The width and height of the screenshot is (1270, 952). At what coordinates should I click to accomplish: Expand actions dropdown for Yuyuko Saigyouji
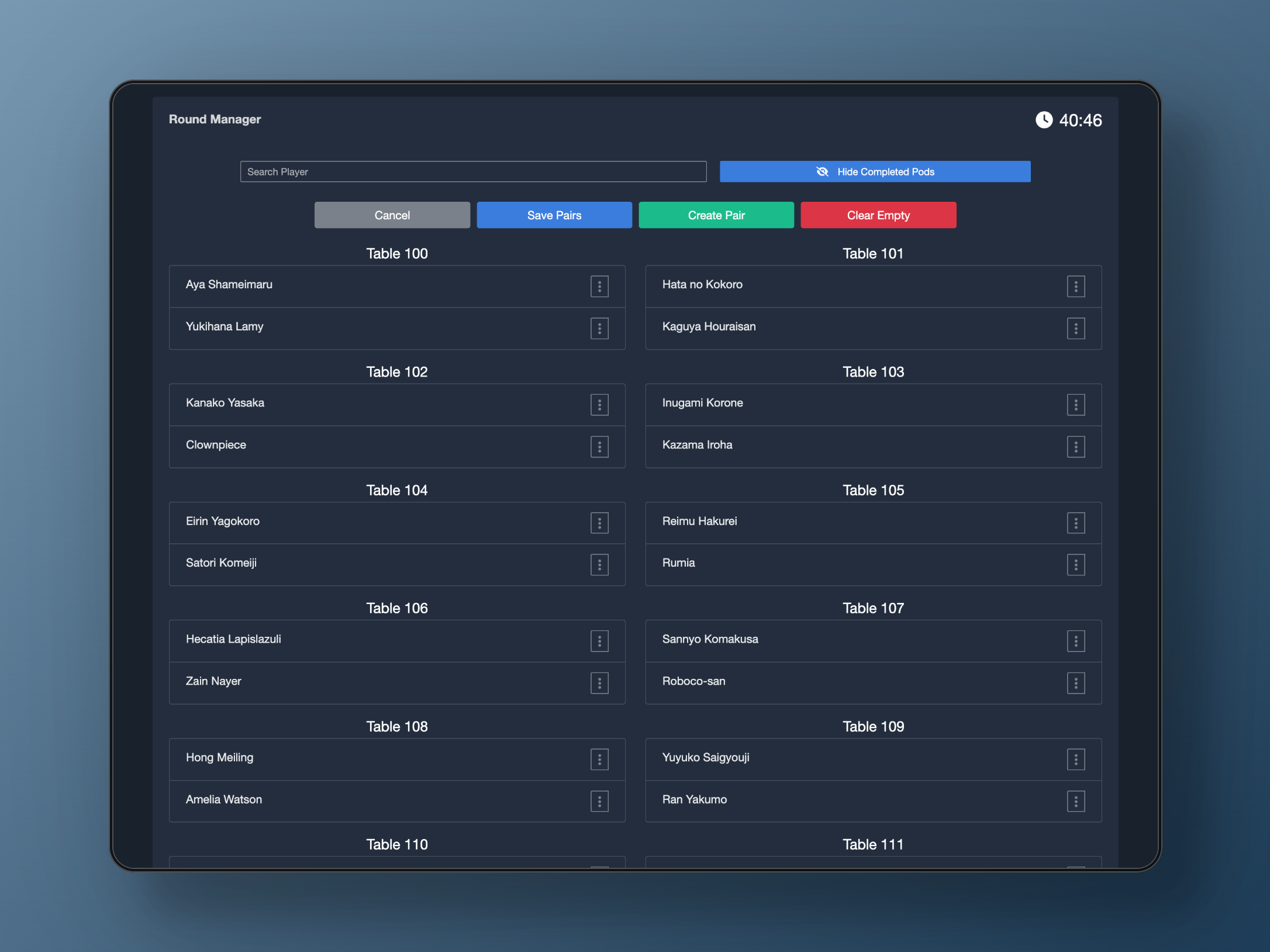coord(1076,759)
